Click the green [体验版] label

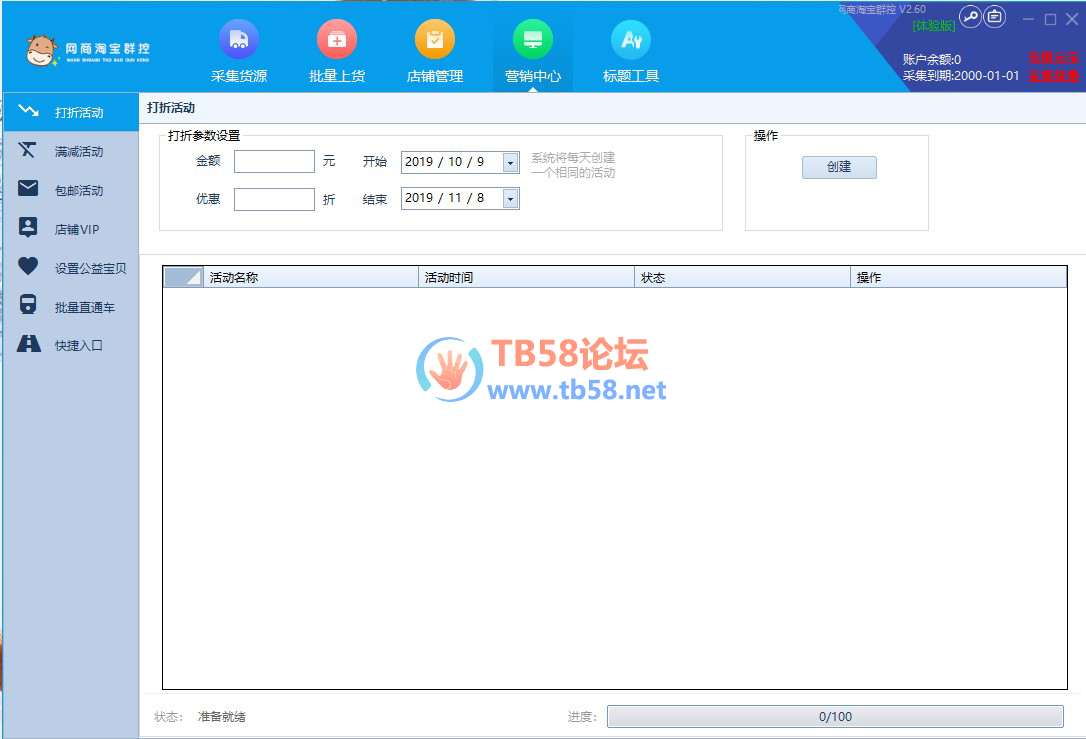(x=934, y=26)
